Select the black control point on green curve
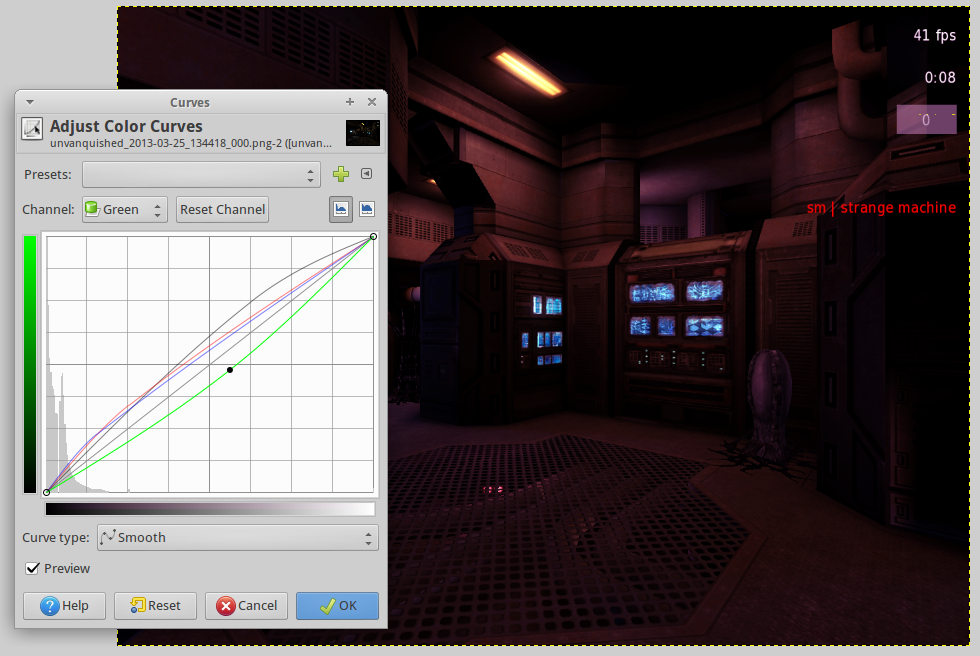This screenshot has width=980, height=656. coord(230,370)
